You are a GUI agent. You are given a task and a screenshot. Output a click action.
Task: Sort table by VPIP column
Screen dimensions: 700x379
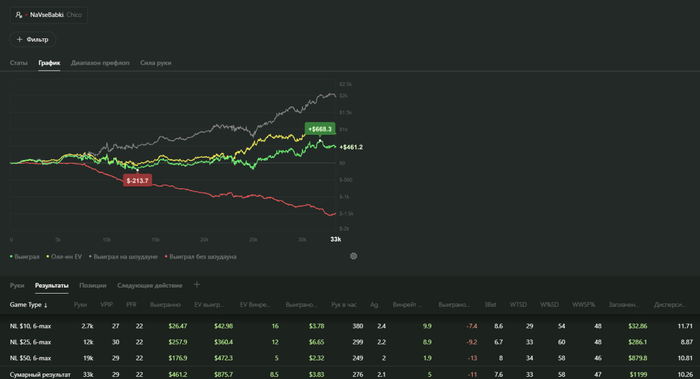pos(106,305)
